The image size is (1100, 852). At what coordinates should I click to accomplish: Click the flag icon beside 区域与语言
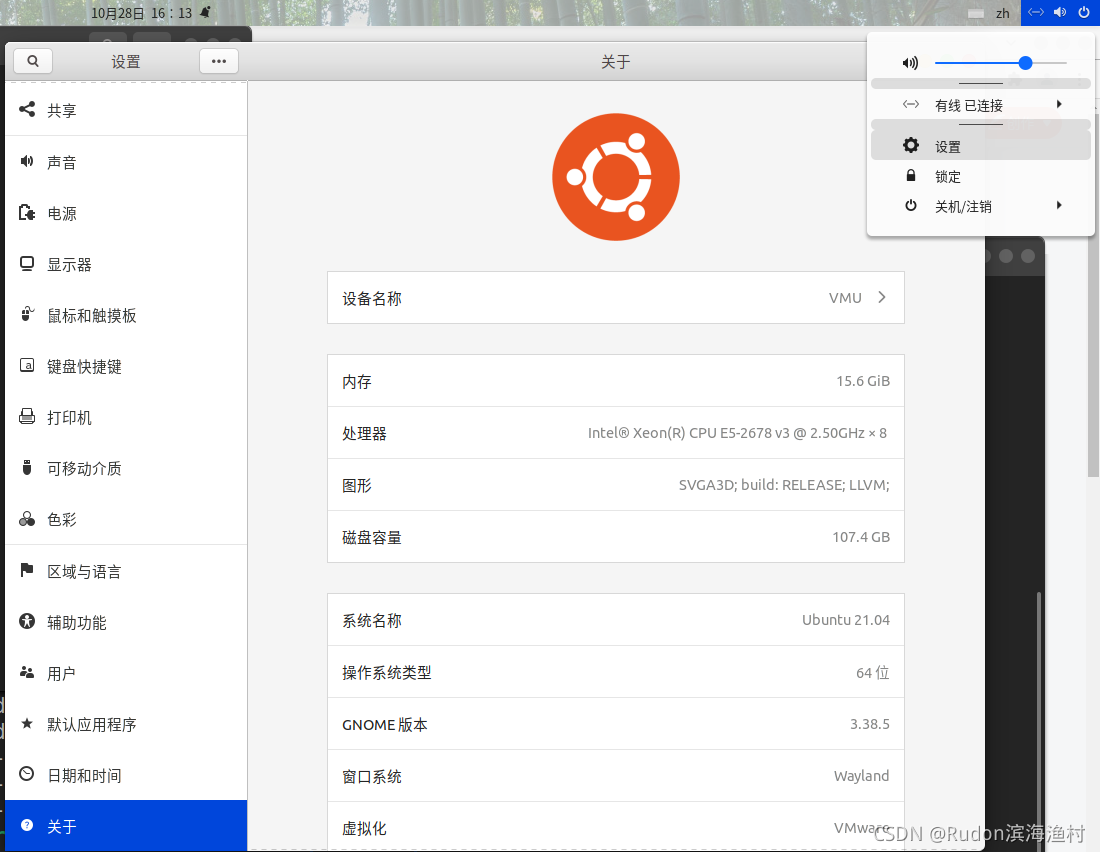pyautogui.click(x=27, y=570)
